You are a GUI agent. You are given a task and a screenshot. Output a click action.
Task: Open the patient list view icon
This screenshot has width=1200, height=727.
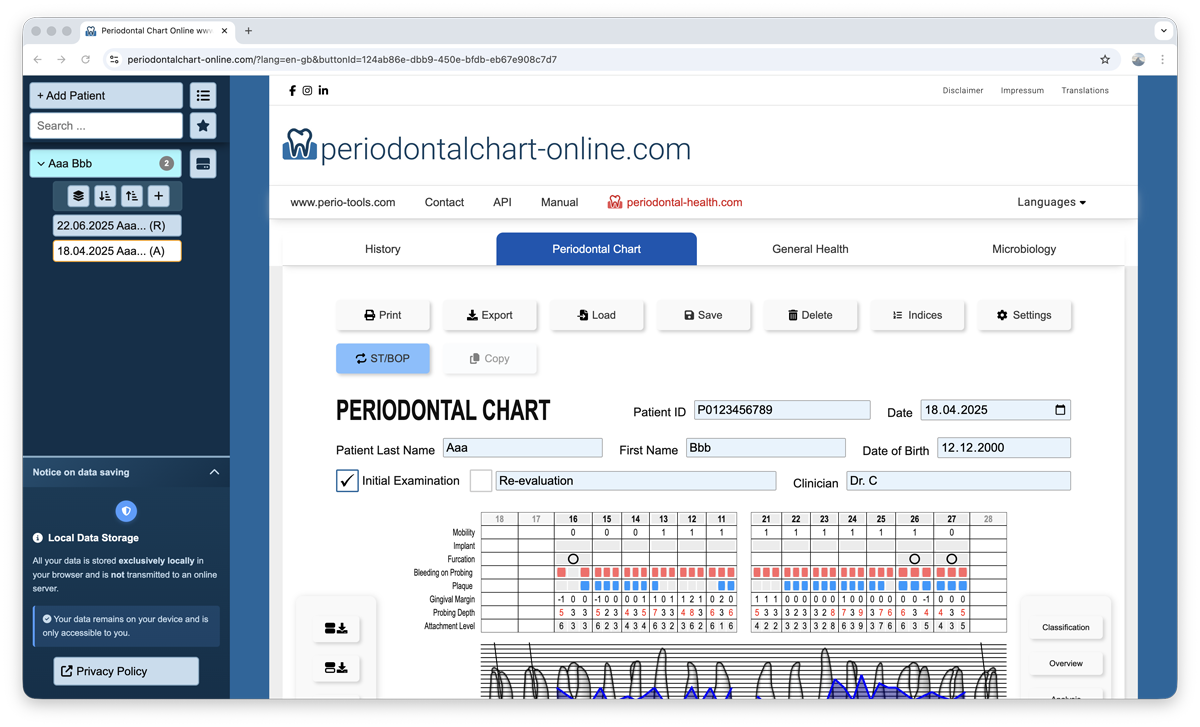tap(203, 96)
